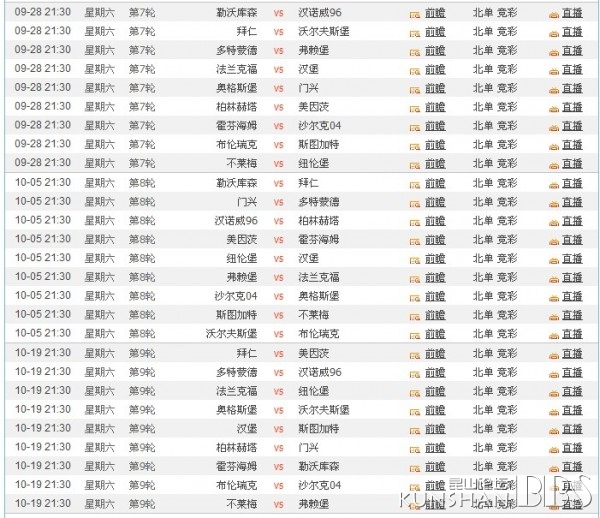Click 第7轮 in 法兰克福 vs 汉堡 row
The width and height of the screenshot is (600, 518).
[x=142, y=69]
